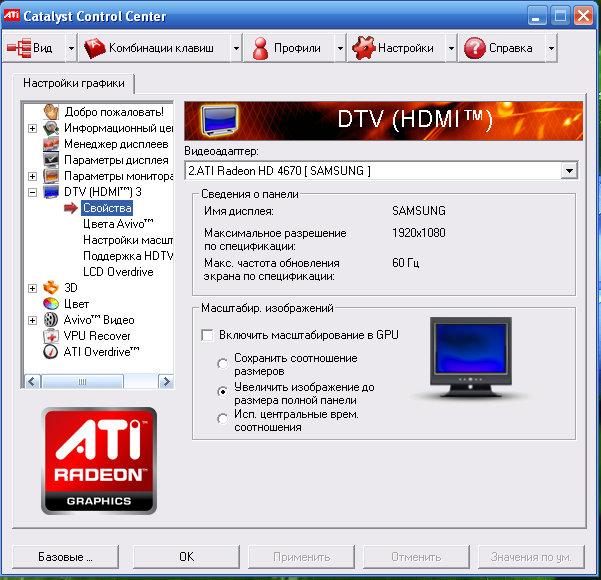
Task: Click the Информационный центр icon in the tree
Action: coord(51,128)
